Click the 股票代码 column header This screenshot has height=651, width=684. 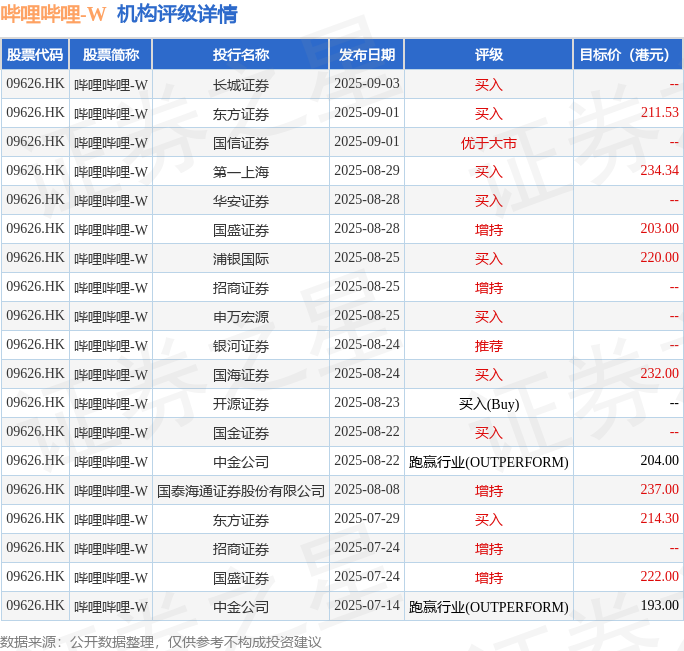(35, 55)
